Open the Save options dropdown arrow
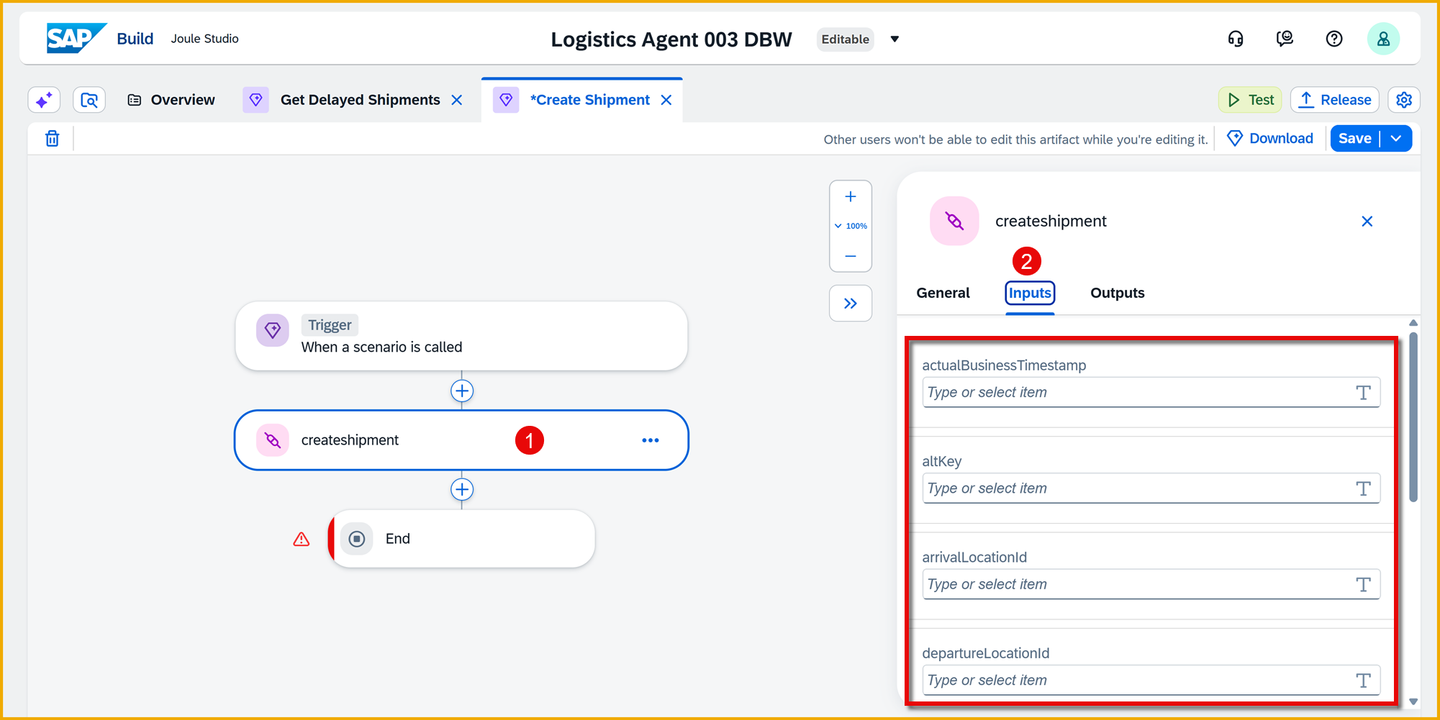1440x720 pixels. [1397, 138]
